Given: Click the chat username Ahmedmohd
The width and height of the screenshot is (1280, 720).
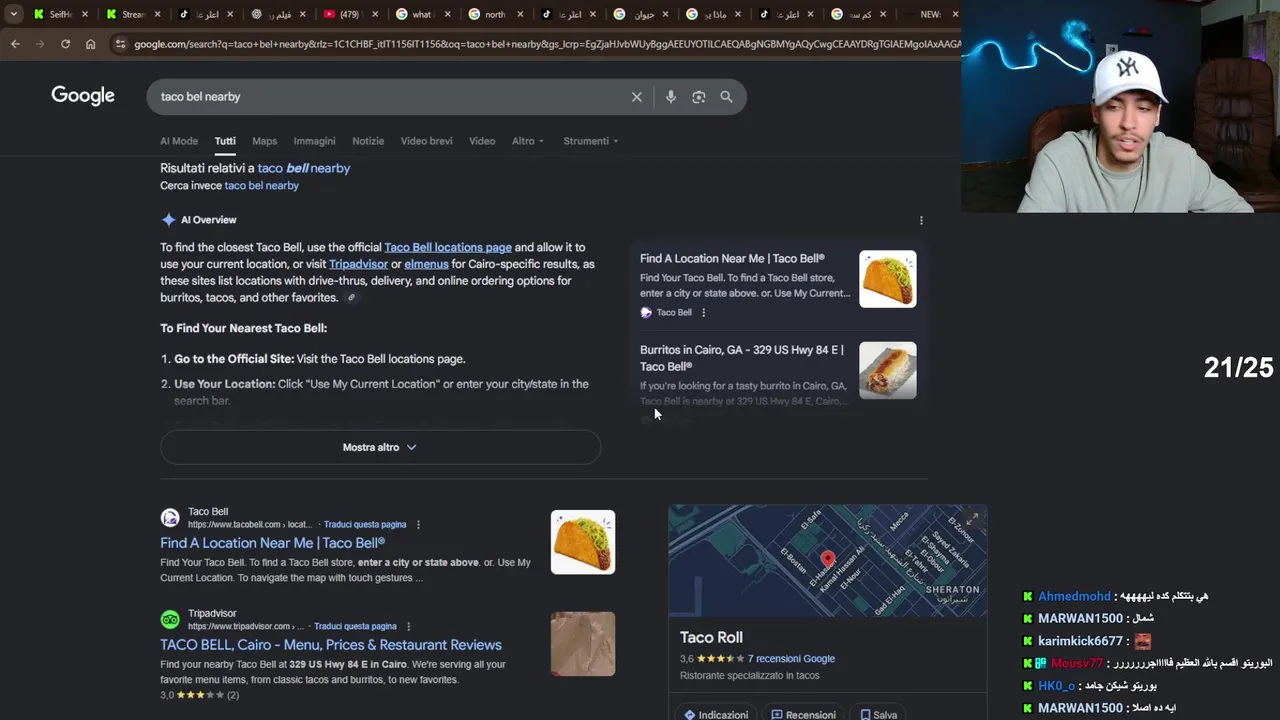Looking at the screenshot, I should [x=1074, y=596].
